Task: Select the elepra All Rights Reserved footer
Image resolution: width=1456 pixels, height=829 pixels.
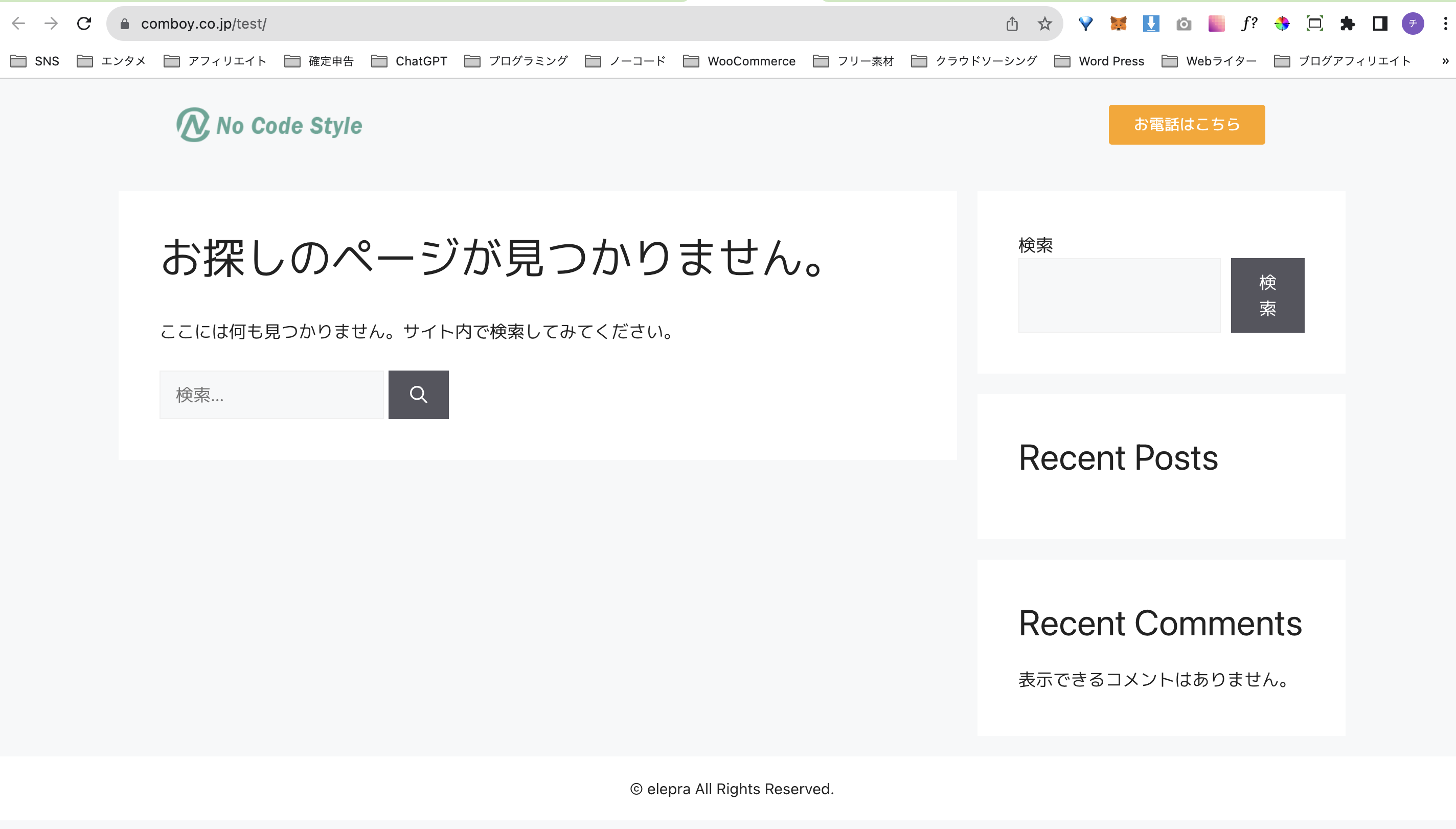Action: (732, 789)
